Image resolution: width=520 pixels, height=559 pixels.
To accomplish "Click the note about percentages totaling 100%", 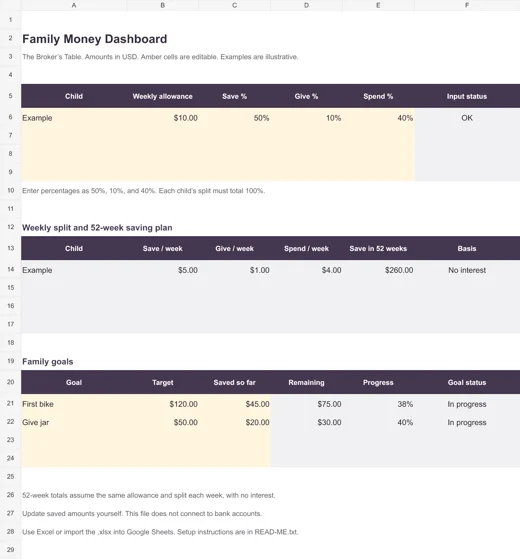I will tap(143, 191).
